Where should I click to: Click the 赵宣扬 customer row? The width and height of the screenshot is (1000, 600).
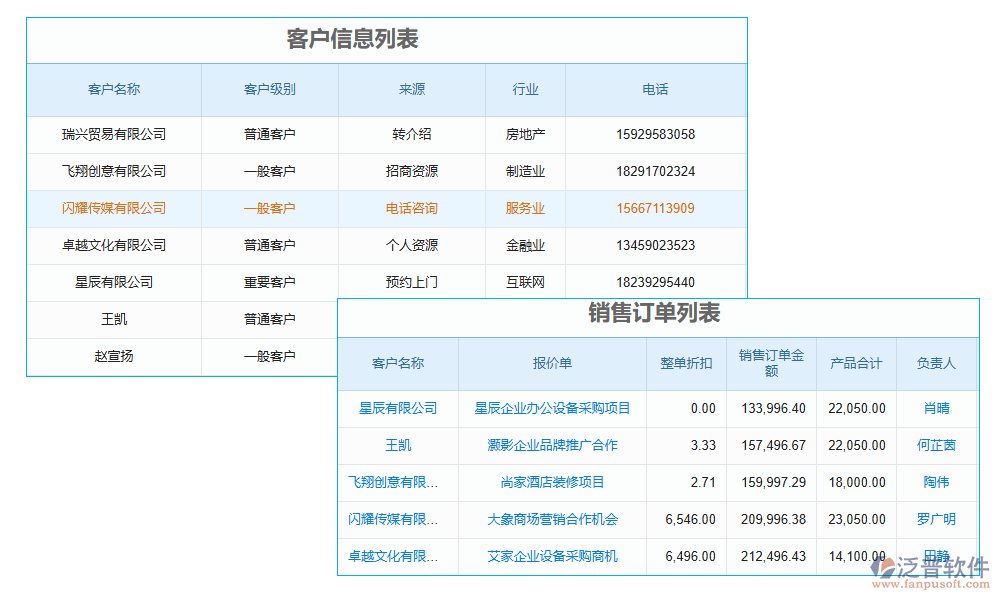(114, 356)
